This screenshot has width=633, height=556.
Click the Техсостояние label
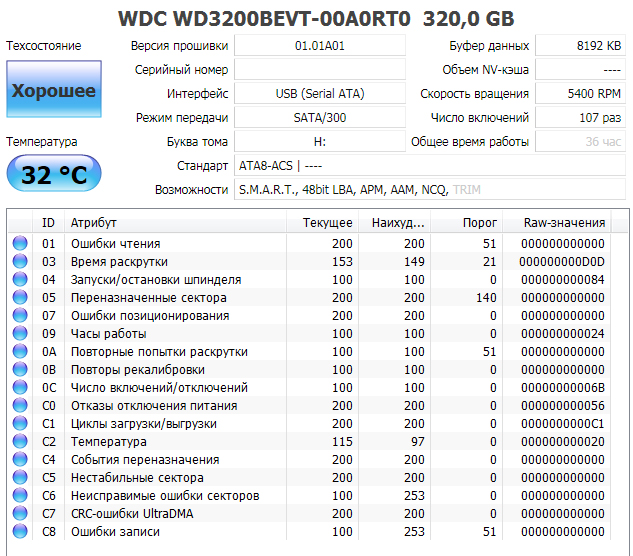(x=44, y=46)
